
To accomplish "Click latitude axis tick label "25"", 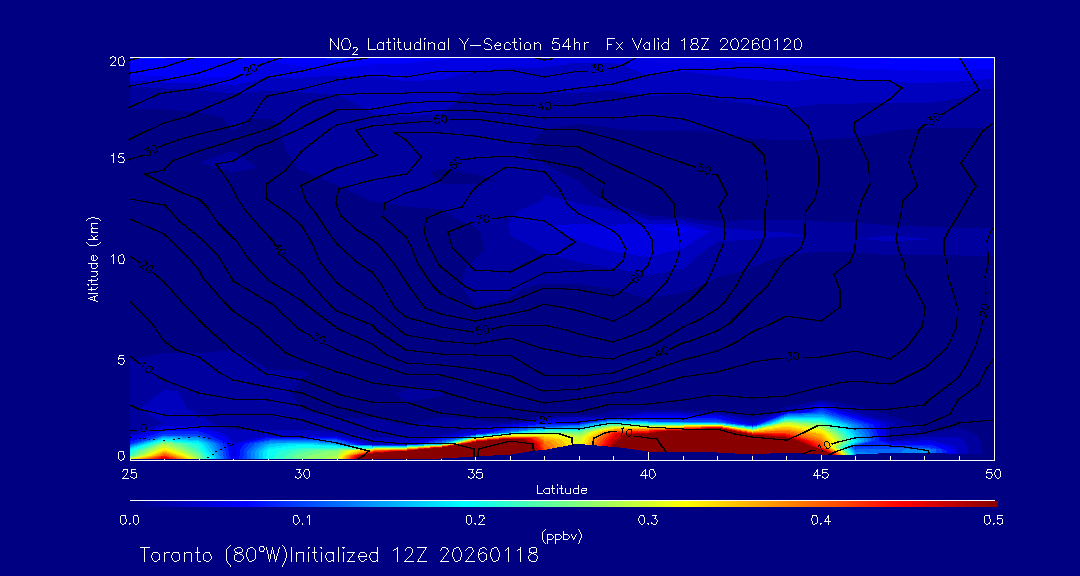I will (x=129, y=474).
